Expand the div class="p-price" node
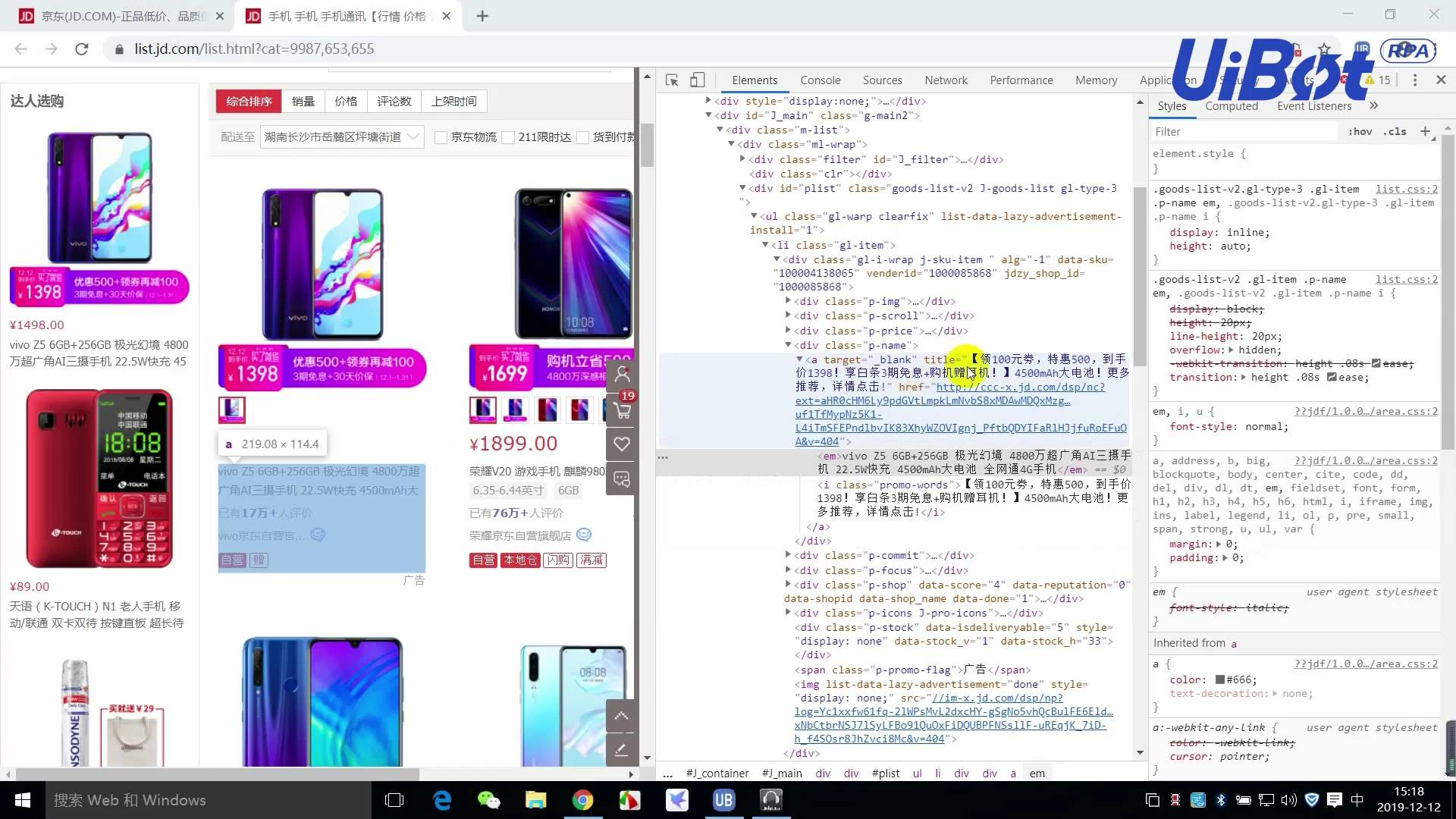Screen dimensions: 1456x819 (x=788, y=331)
